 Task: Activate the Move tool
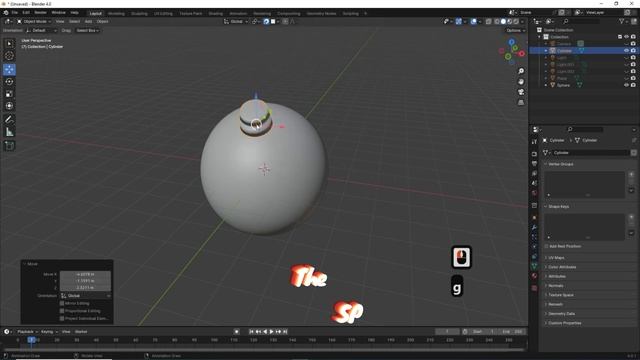point(9,69)
